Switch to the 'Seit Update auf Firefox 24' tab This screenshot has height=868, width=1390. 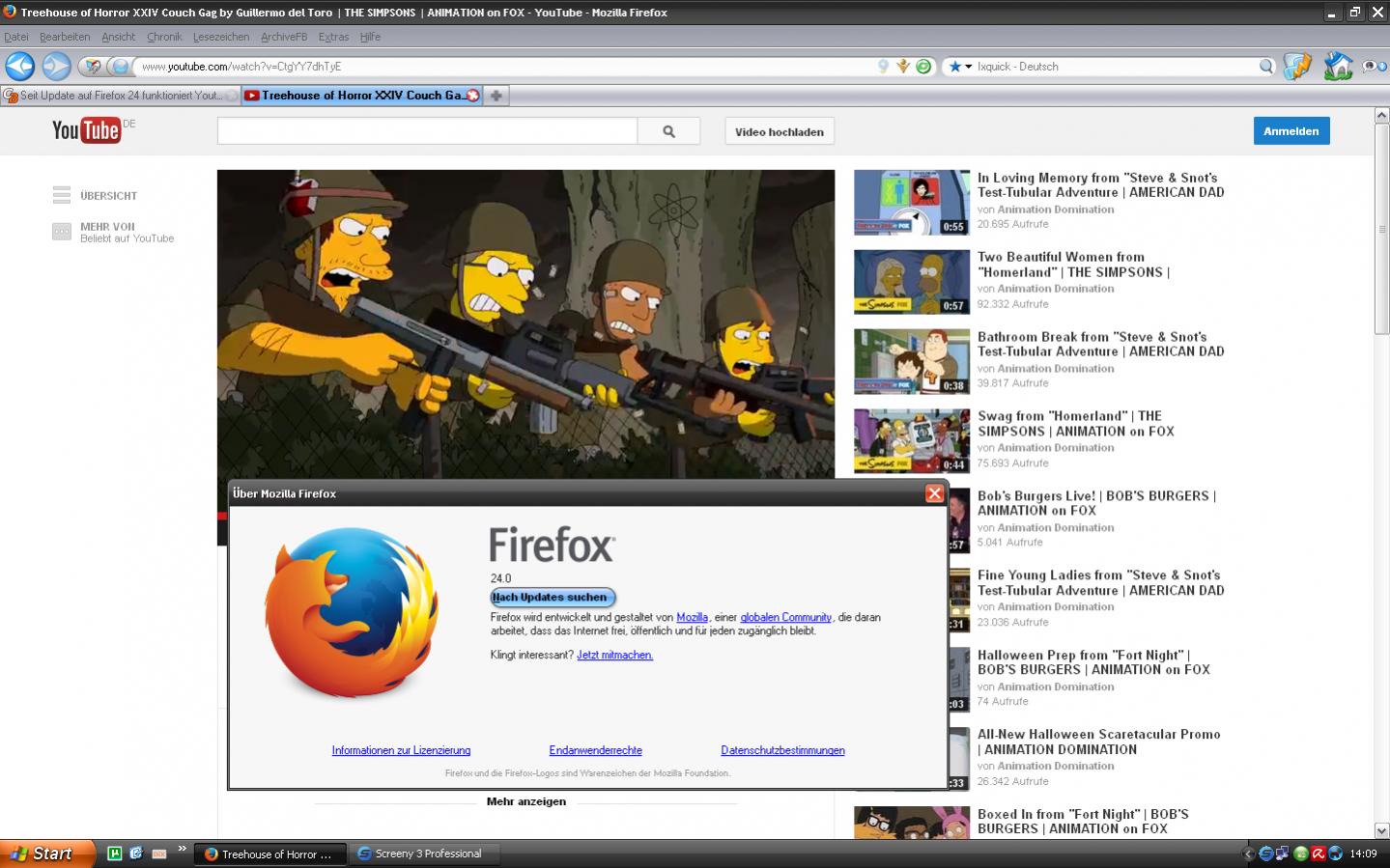point(120,96)
